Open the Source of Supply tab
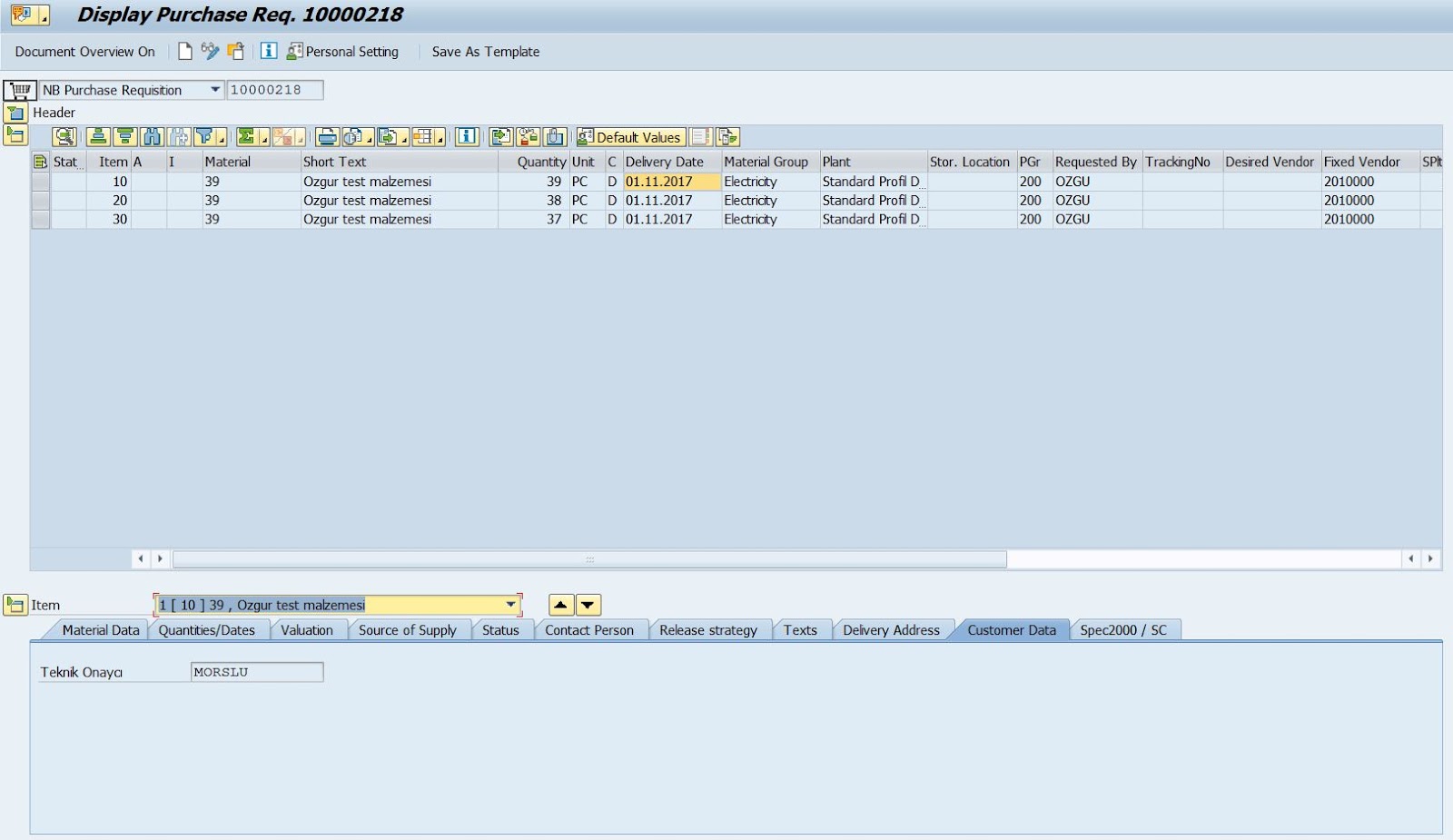The image size is (1453, 840). click(409, 629)
